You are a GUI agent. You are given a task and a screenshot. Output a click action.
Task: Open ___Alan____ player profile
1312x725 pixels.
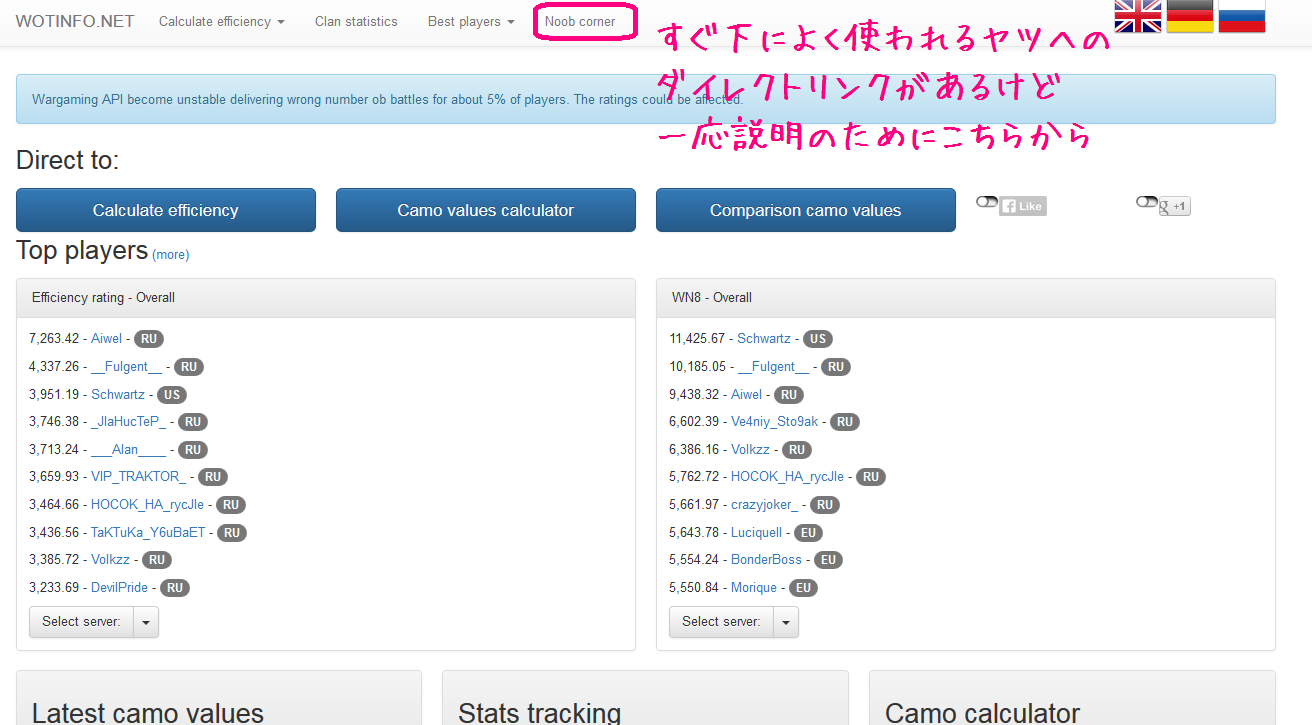tap(129, 450)
